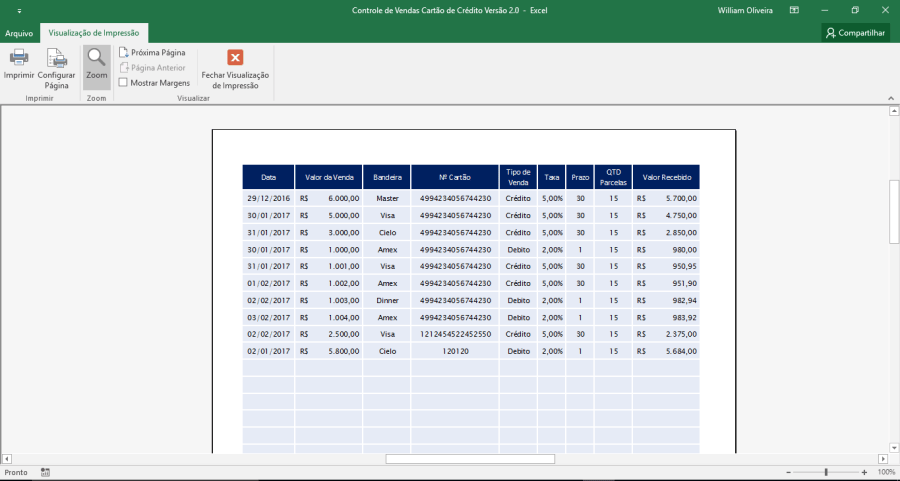Click the card number 120120 cell
Image resolution: width=900 pixels, height=481 pixels.
click(x=455, y=351)
